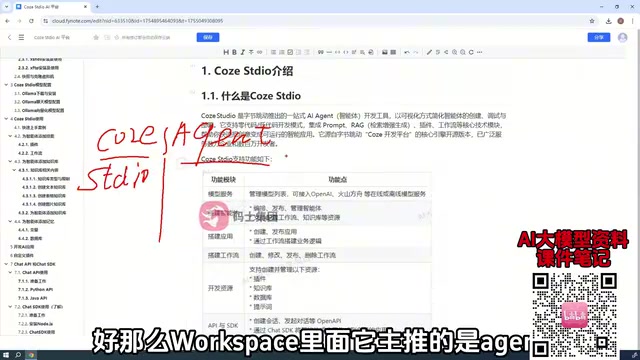Toggle italic formatting in editor toolbar

pos(242,52)
